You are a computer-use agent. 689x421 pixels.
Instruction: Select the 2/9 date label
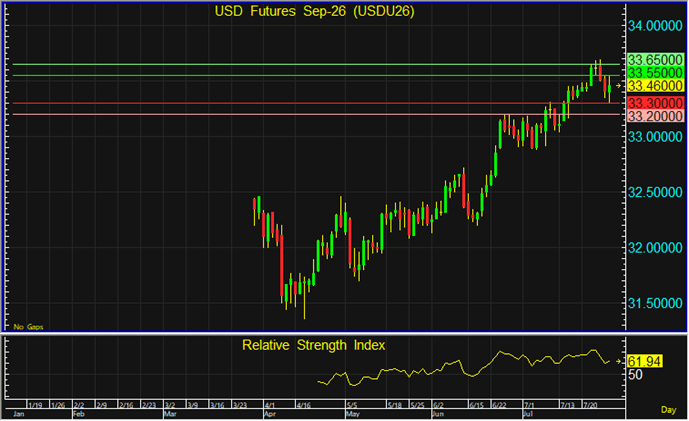[102, 405]
